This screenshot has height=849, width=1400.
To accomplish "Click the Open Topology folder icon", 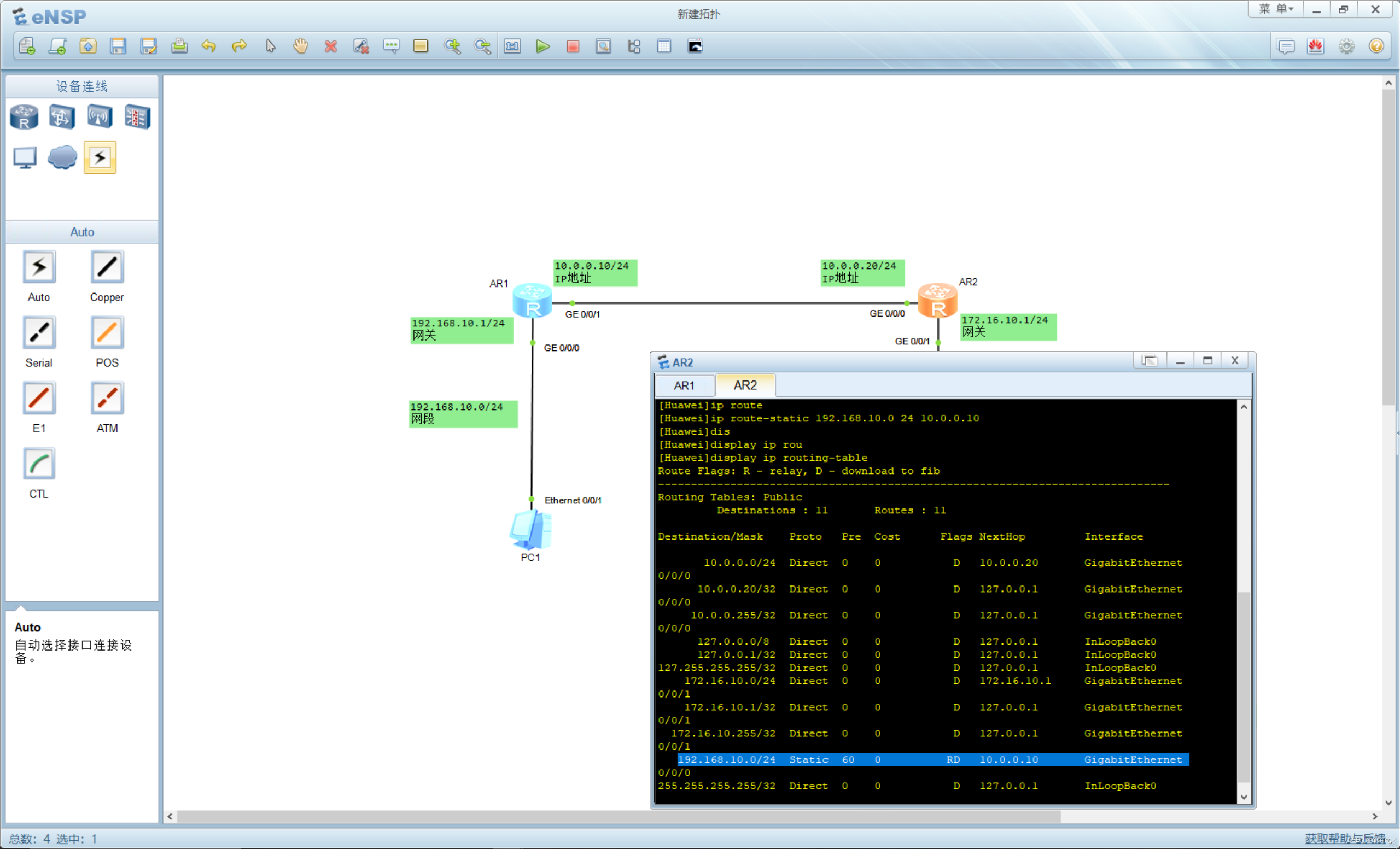I will coord(87,46).
